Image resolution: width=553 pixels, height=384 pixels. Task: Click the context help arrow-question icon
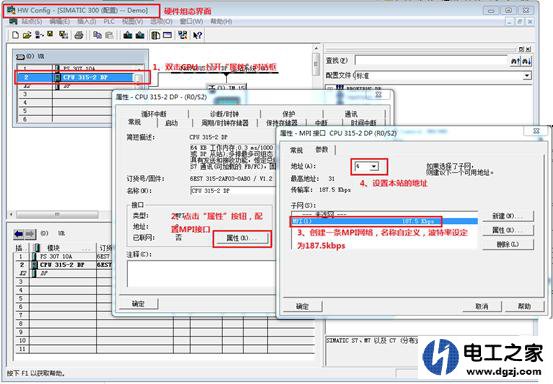pos(198,35)
